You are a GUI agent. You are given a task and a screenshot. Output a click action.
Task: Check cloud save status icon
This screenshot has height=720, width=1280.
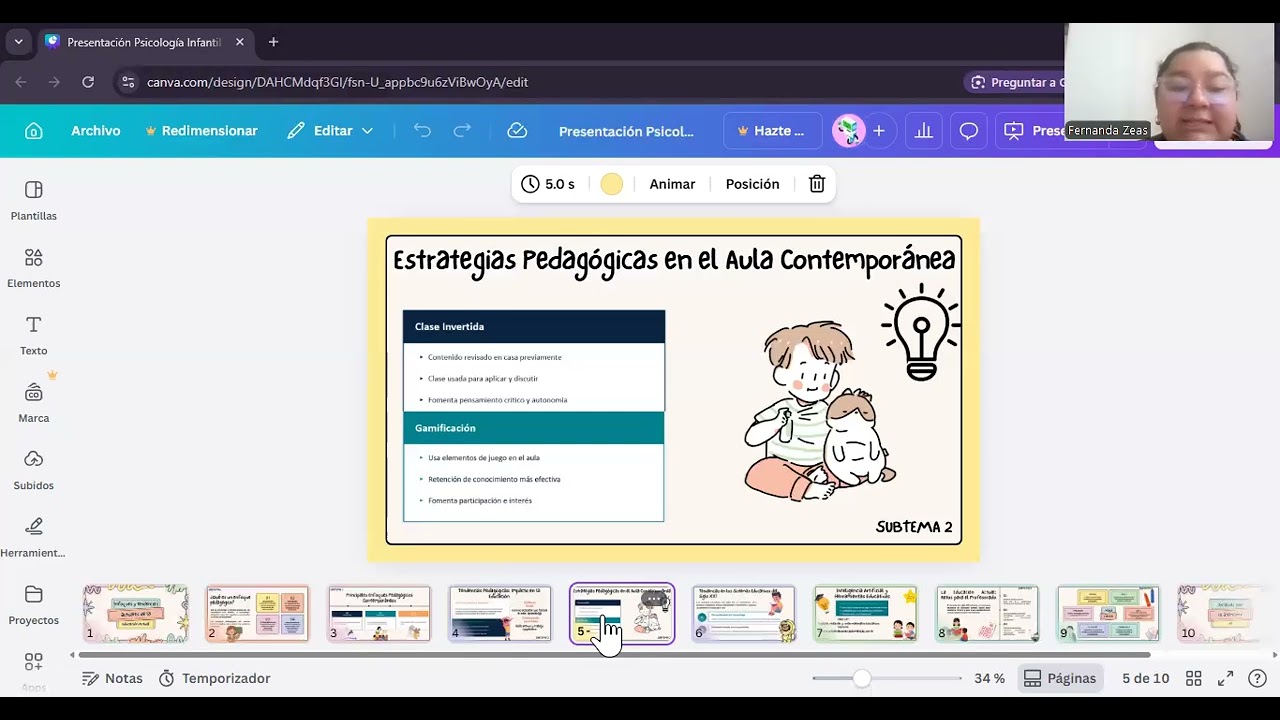point(517,131)
